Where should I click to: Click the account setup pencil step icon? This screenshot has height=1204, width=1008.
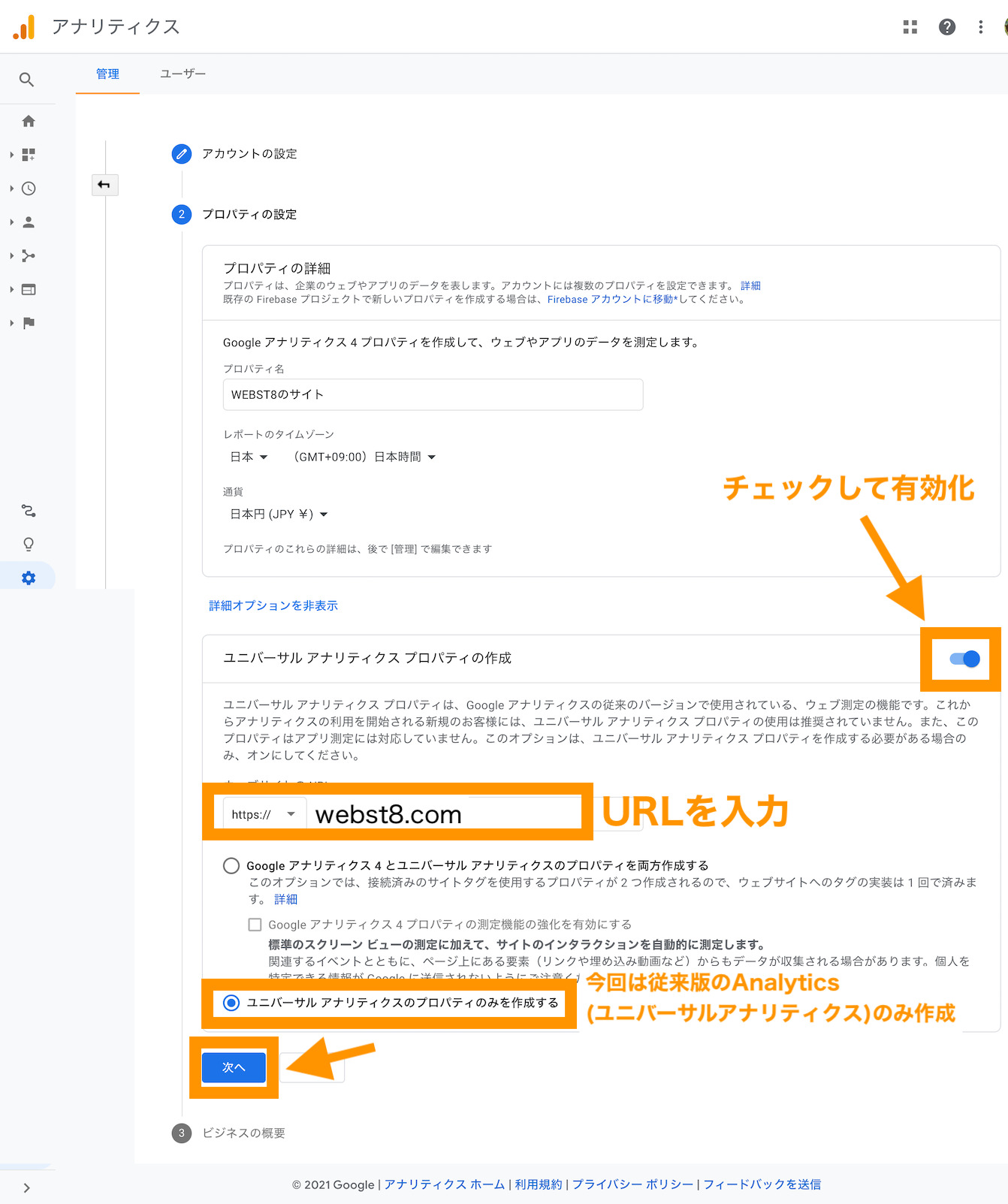click(181, 154)
